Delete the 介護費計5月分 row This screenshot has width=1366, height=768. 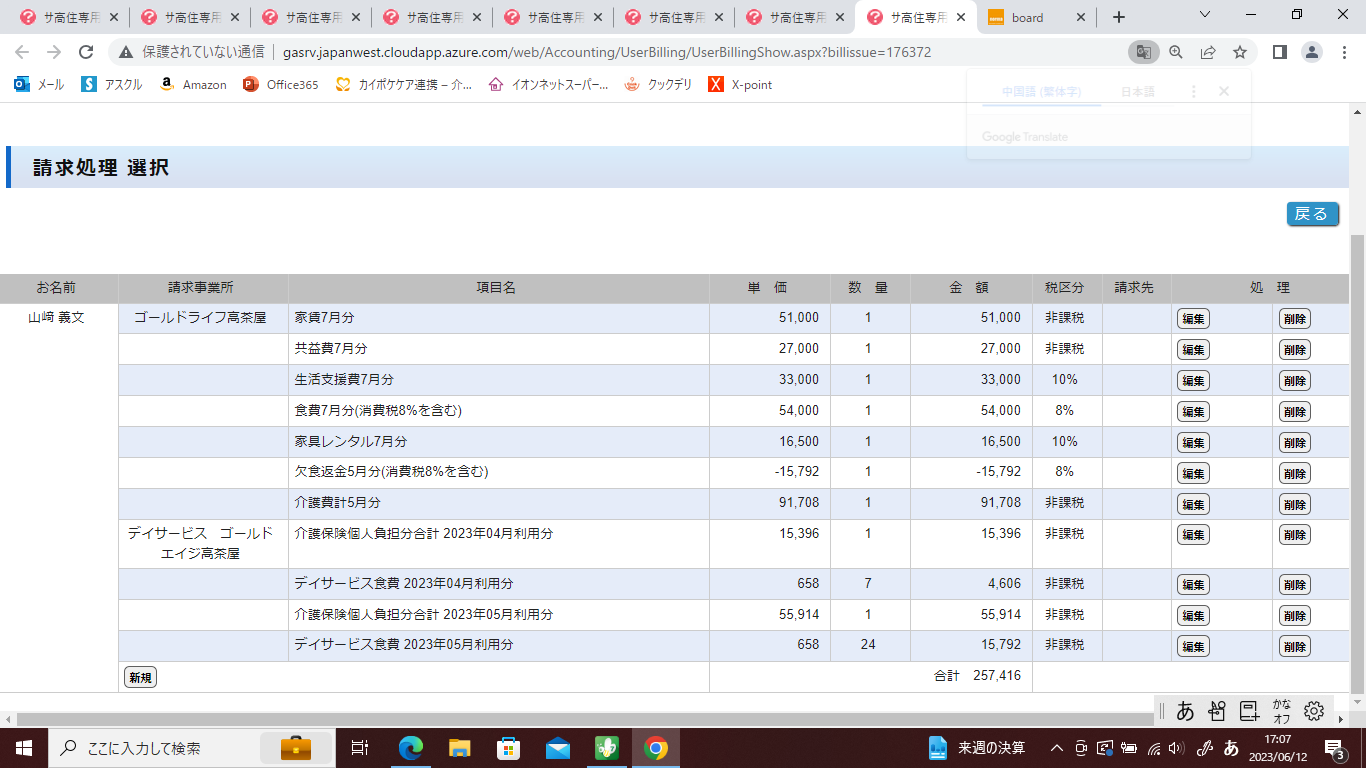pyautogui.click(x=1294, y=504)
